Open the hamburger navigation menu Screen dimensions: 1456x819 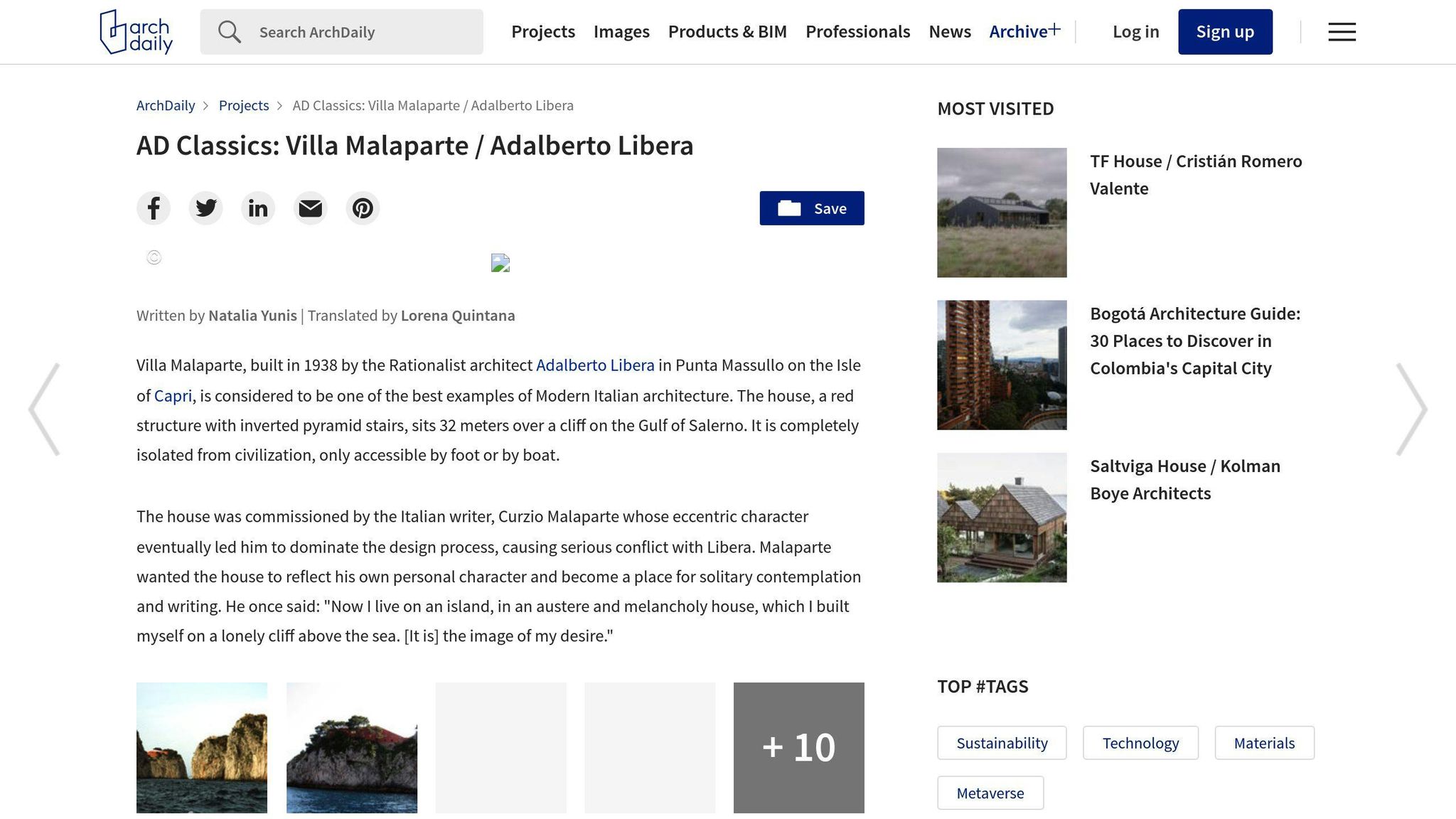tap(1341, 31)
